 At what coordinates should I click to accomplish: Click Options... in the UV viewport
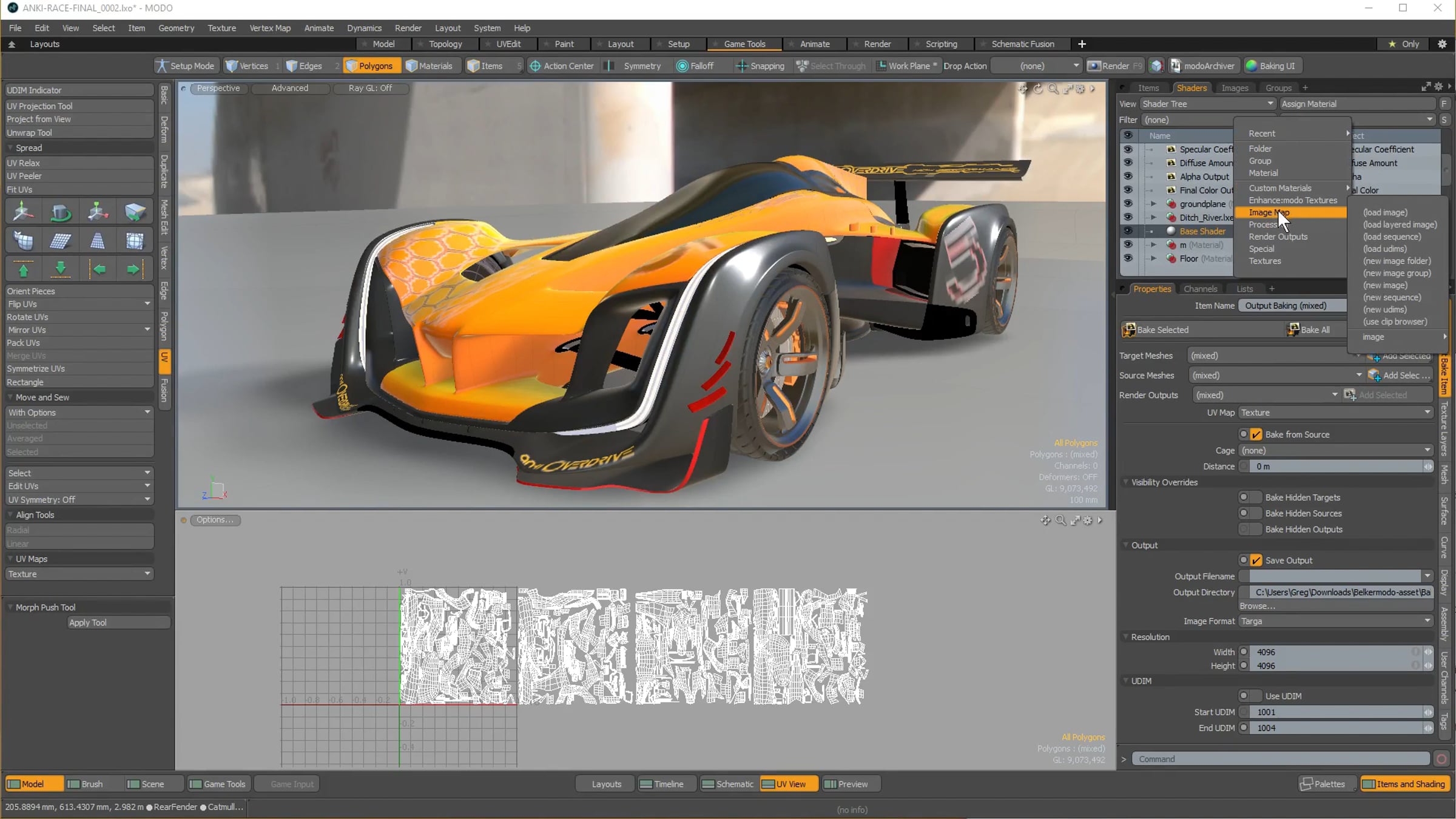215,520
